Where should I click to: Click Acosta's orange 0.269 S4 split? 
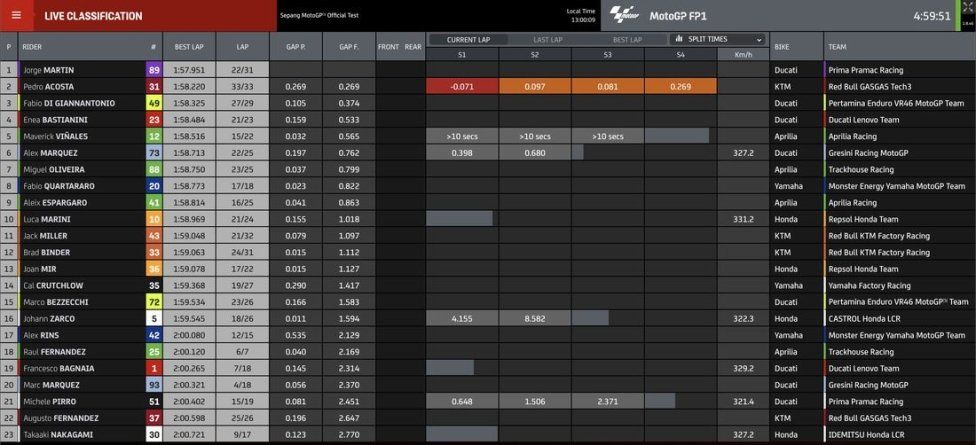click(x=680, y=87)
